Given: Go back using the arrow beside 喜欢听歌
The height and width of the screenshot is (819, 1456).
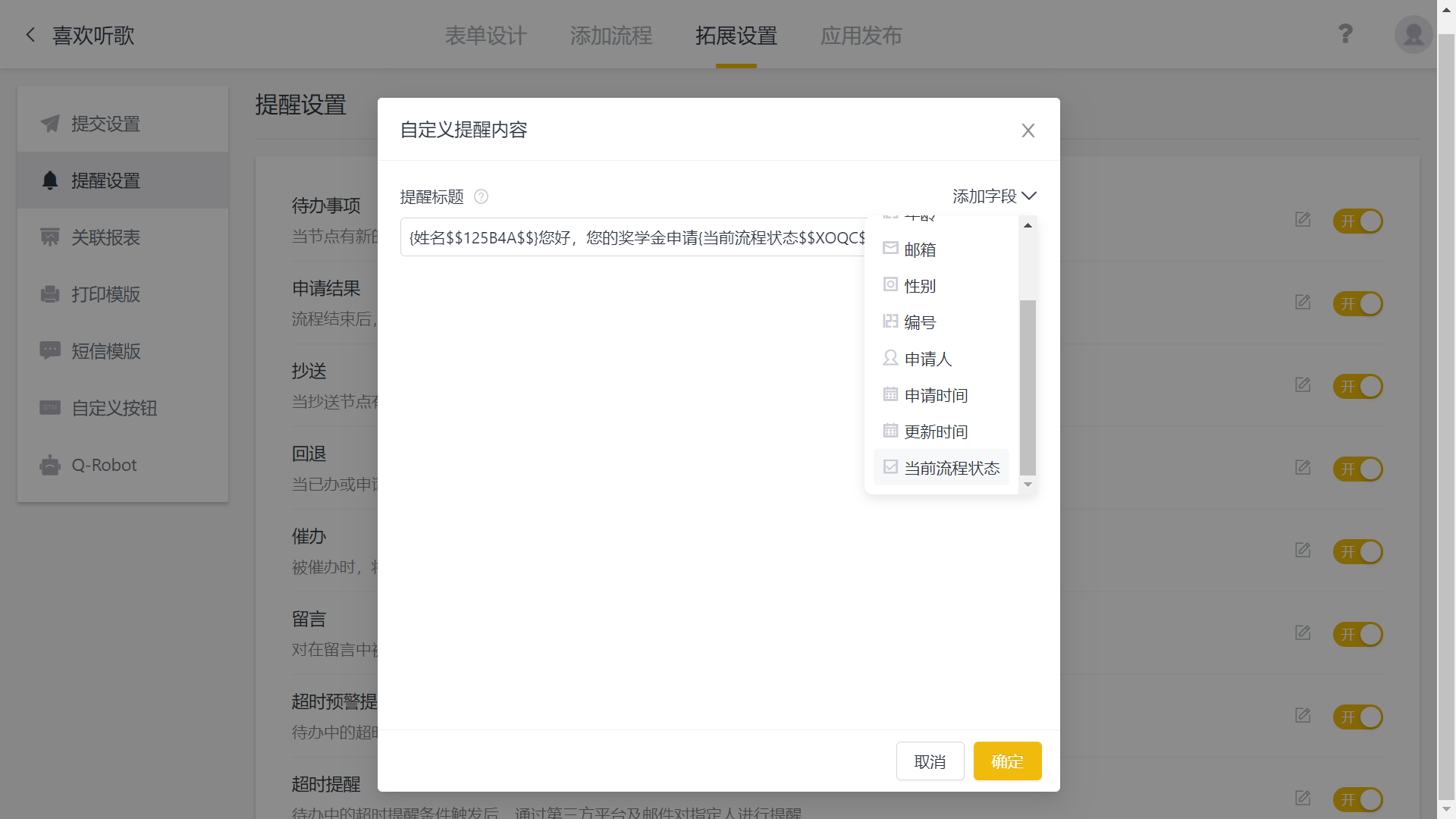Looking at the screenshot, I should point(30,35).
